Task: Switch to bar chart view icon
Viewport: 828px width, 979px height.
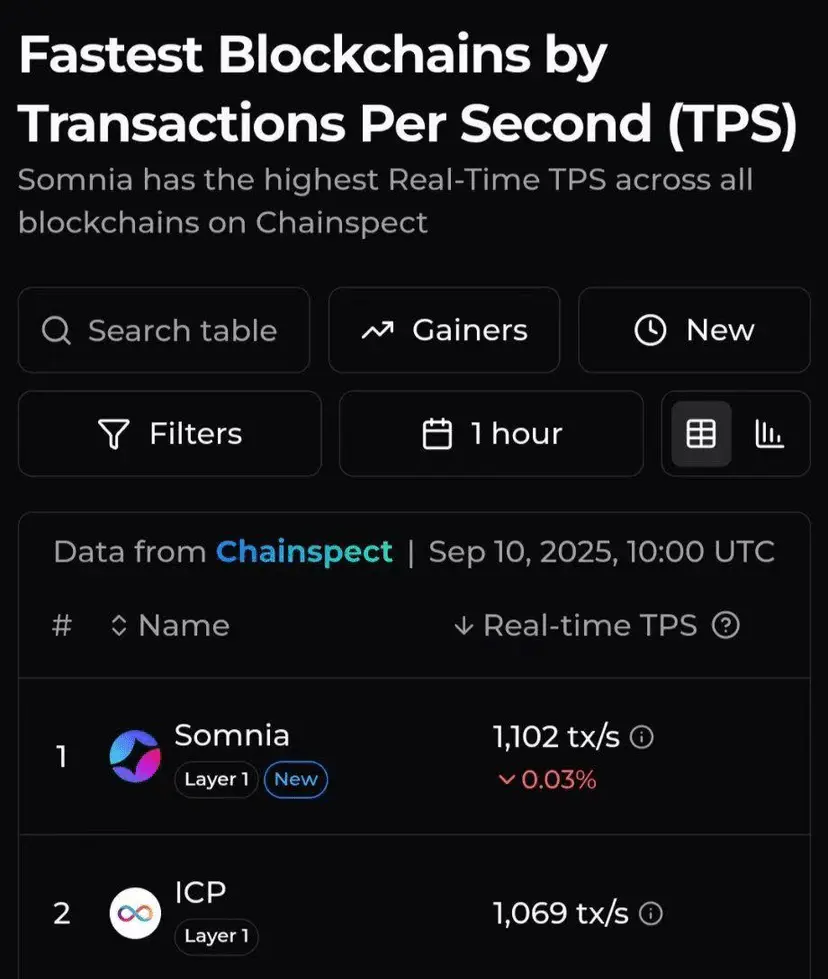Action: [x=769, y=434]
